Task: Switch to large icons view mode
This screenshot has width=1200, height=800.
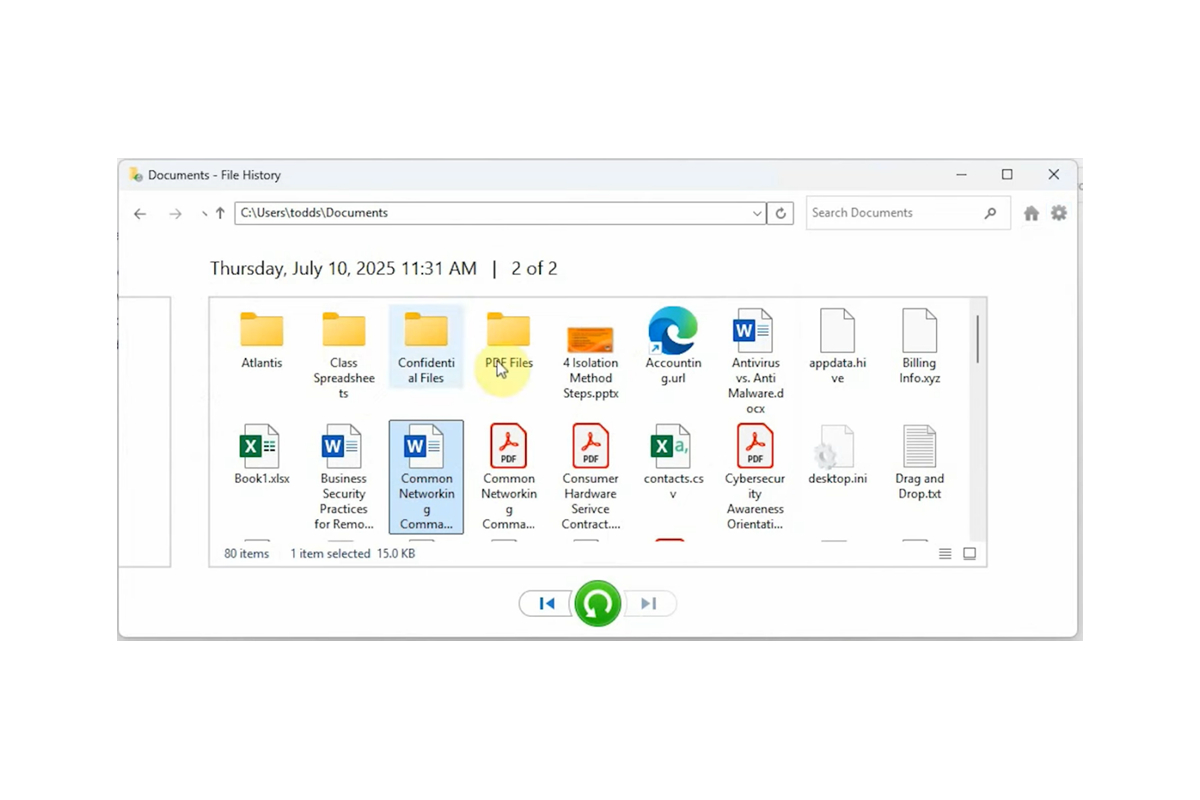Action: pos(969,553)
